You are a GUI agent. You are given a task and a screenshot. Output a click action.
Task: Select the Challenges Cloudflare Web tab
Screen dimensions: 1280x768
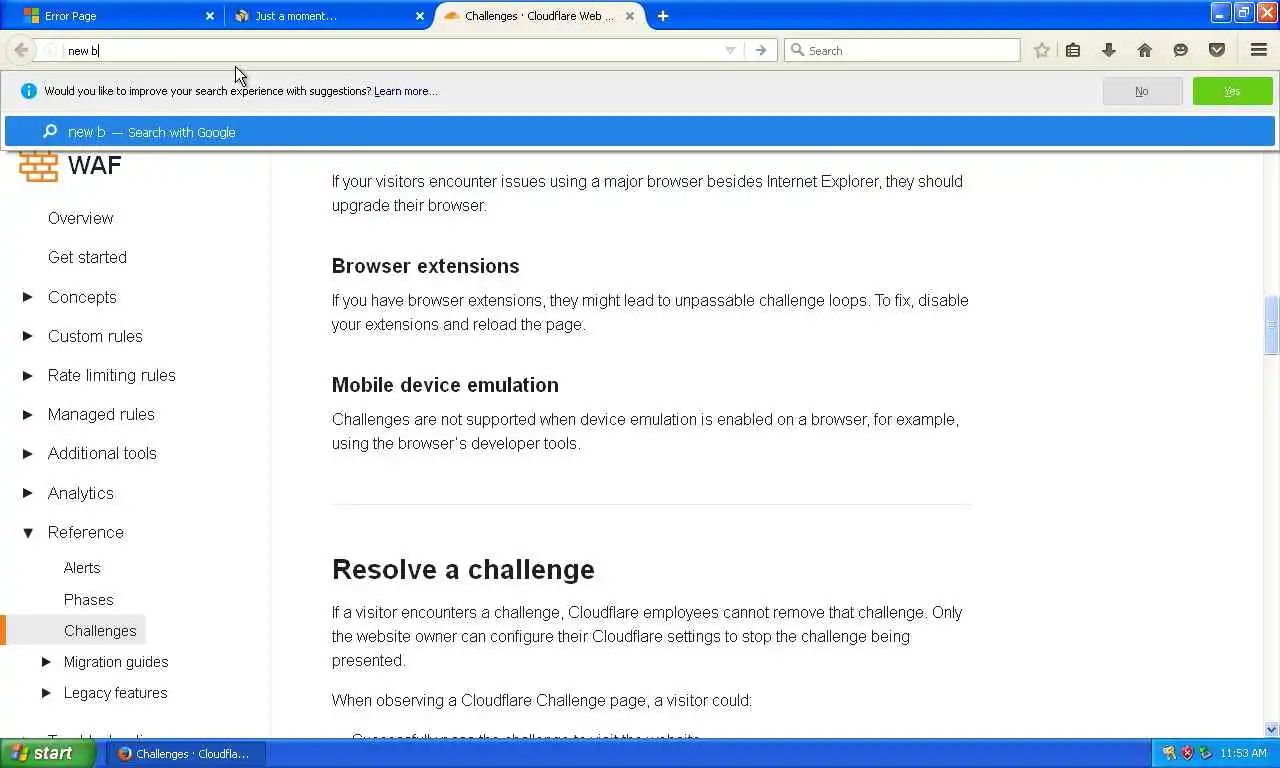[541, 16]
